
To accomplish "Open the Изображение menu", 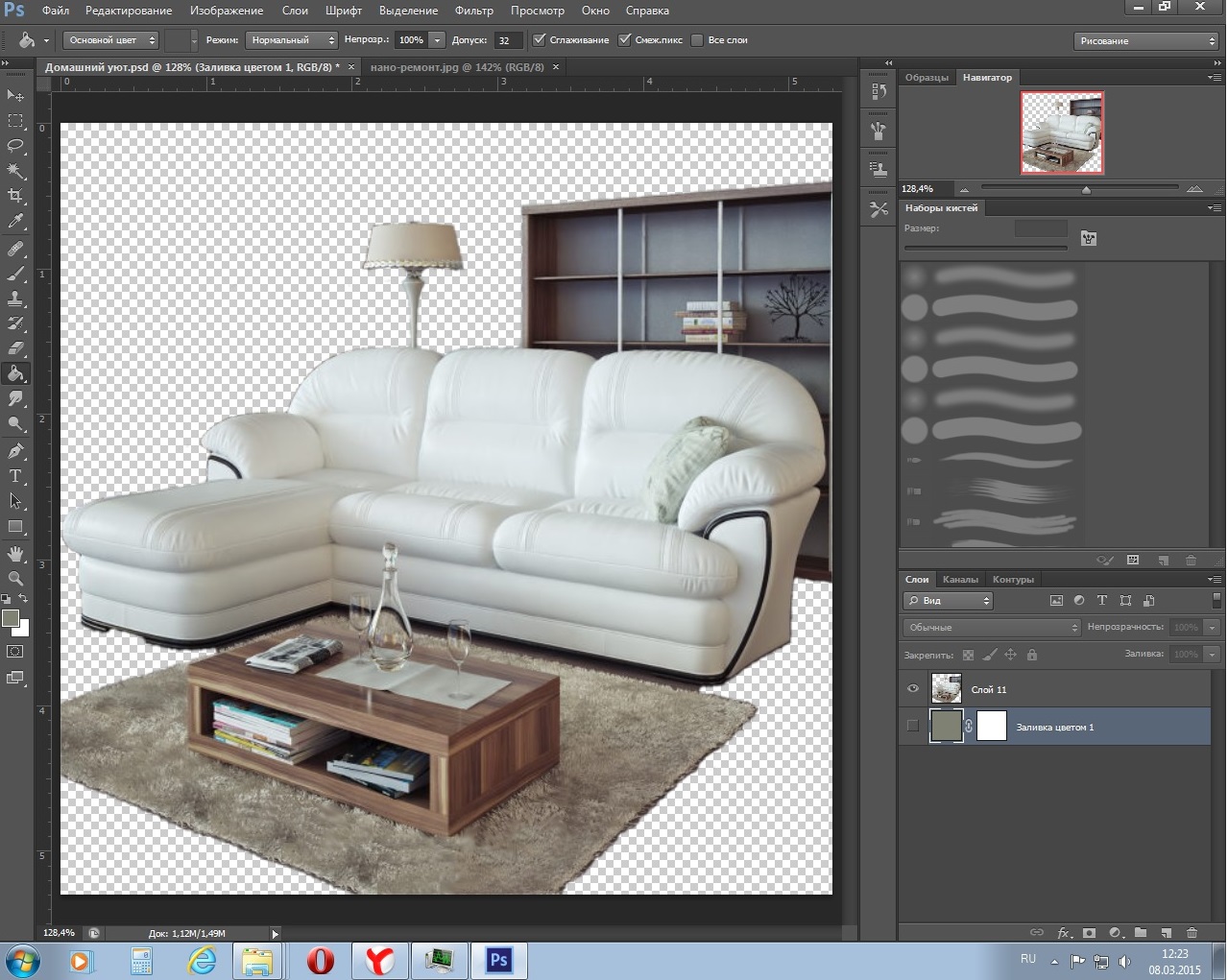I will [x=227, y=11].
